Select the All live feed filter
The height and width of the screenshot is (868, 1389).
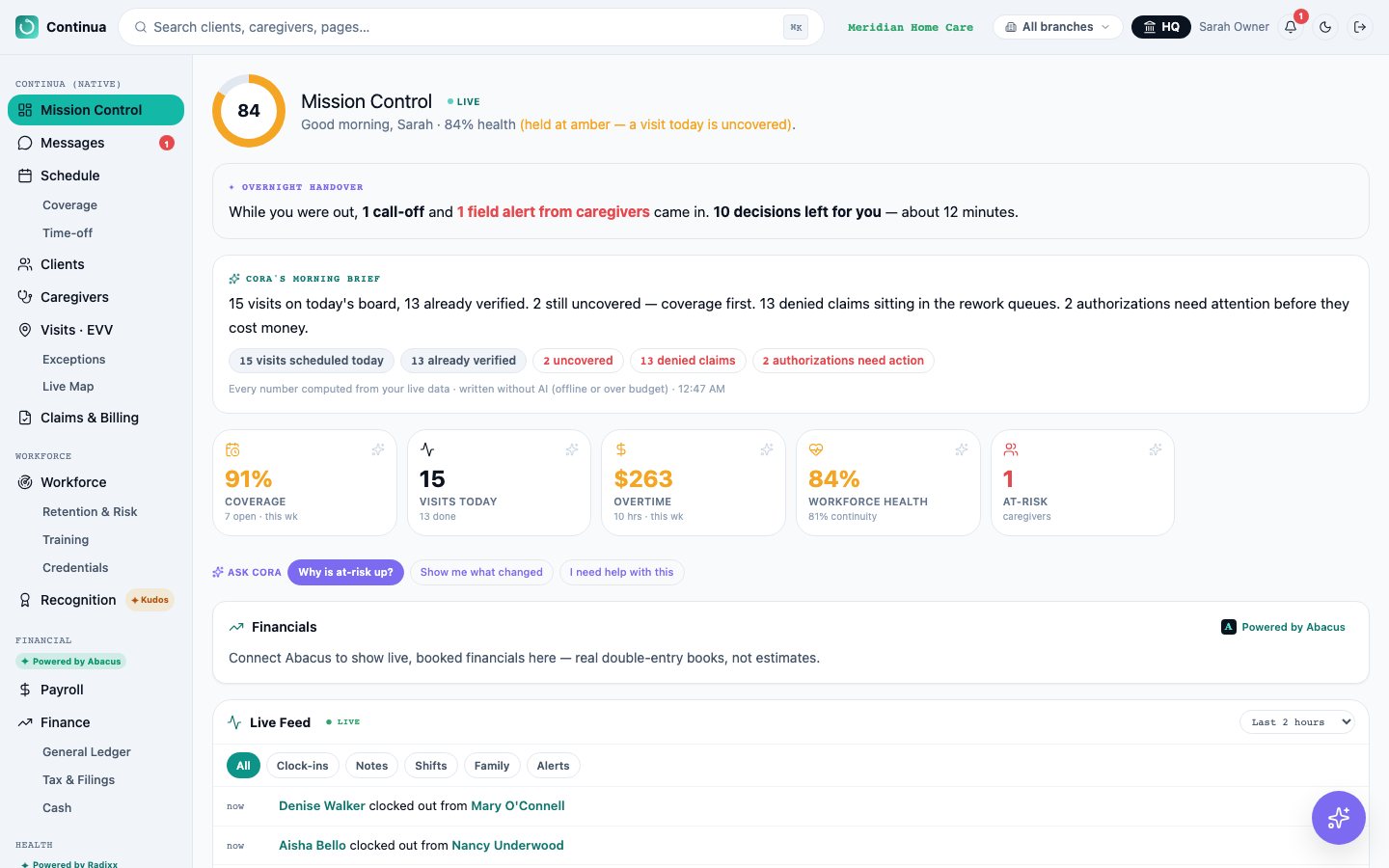click(x=243, y=766)
